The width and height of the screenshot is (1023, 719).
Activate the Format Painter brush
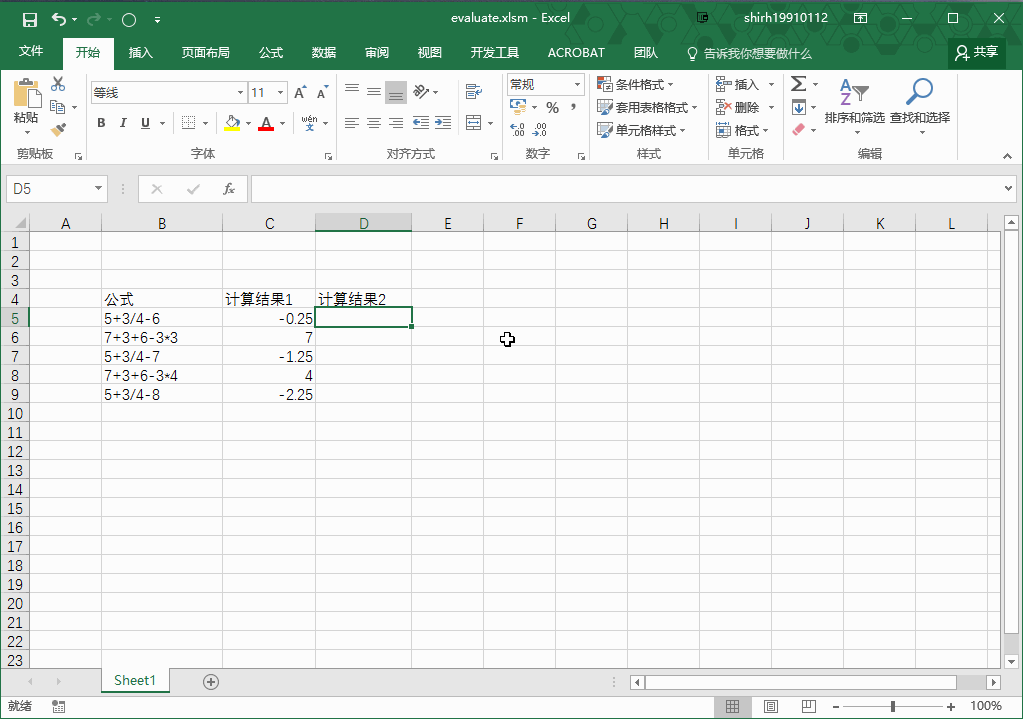tap(58, 129)
